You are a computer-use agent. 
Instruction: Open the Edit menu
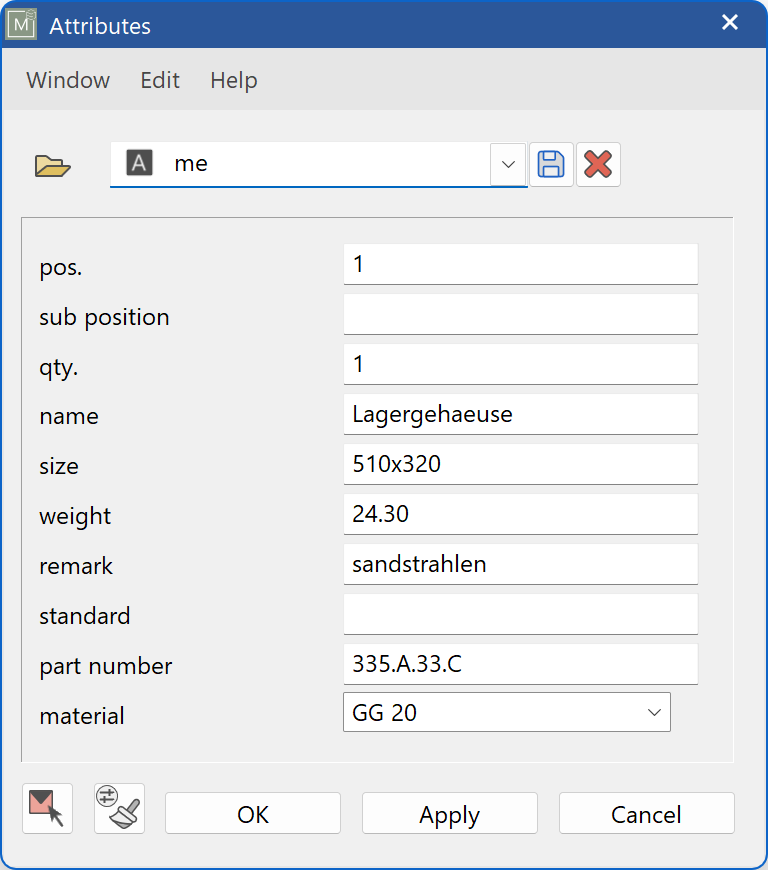pyautogui.click(x=159, y=81)
